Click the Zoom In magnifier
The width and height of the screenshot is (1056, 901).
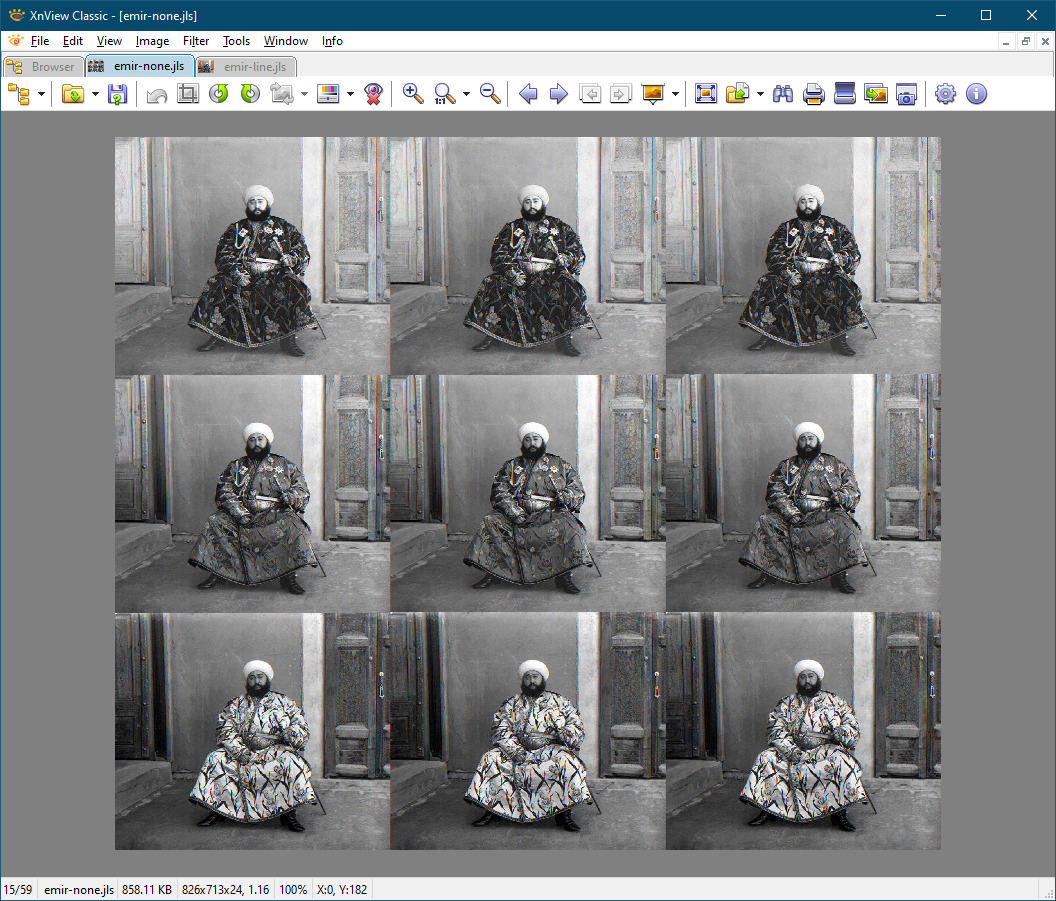pos(412,94)
